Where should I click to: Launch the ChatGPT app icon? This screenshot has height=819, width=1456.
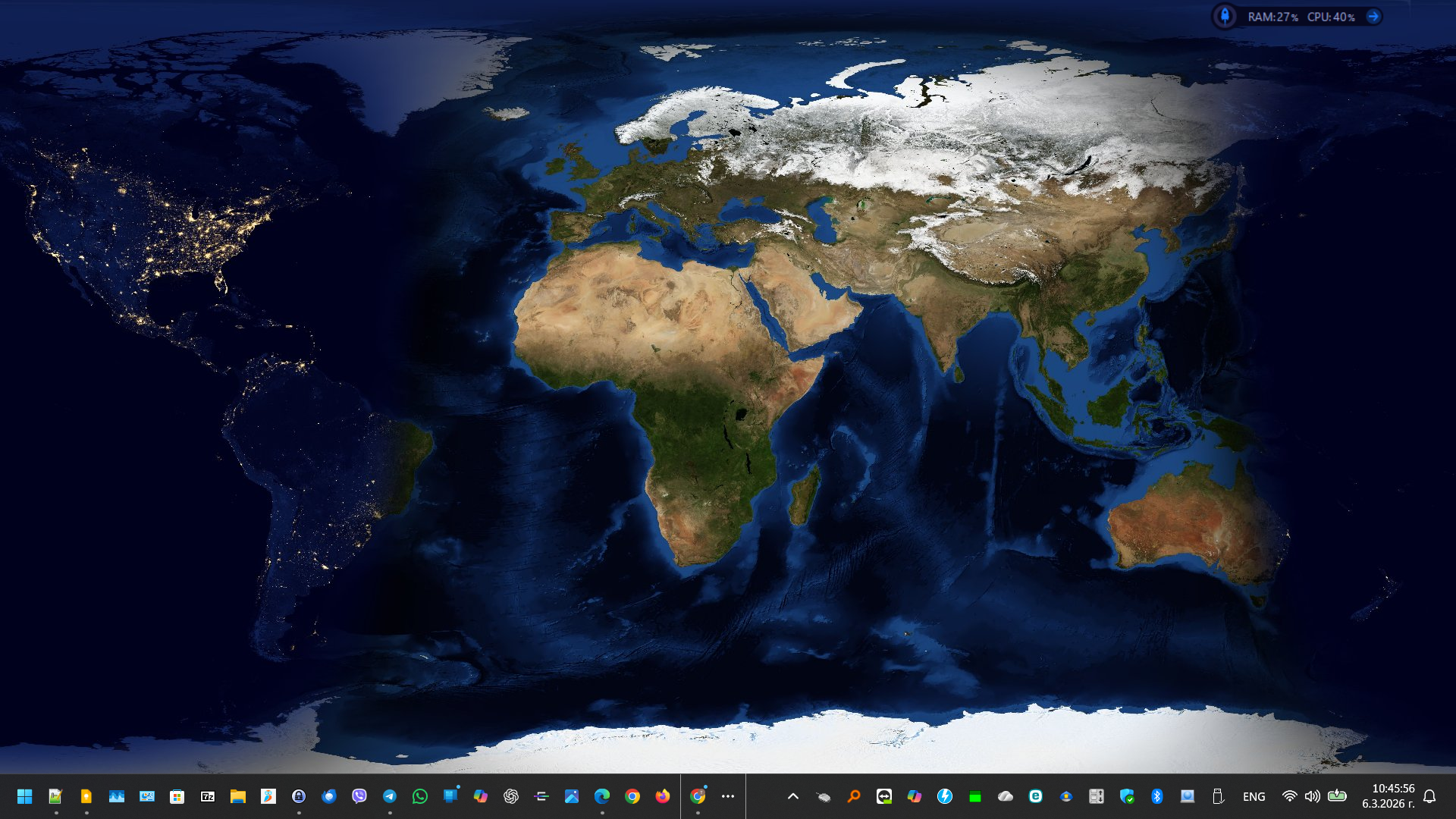tap(511, 796)
